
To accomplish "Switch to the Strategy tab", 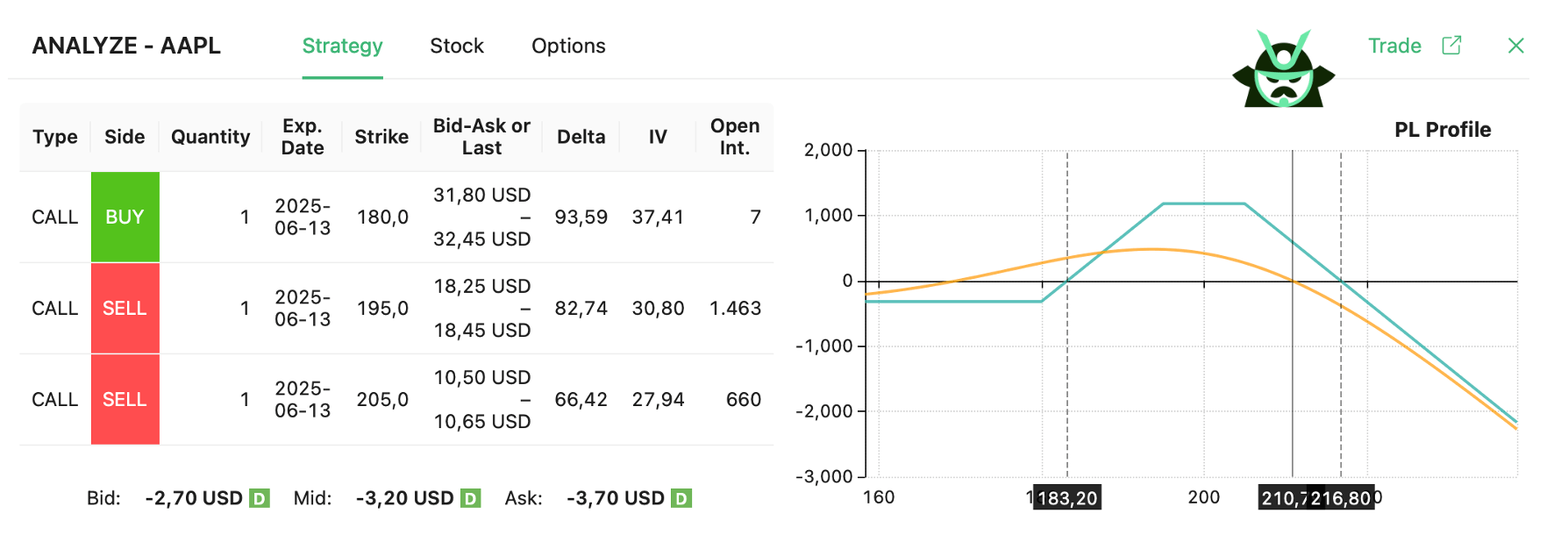I will coord(342,46).
